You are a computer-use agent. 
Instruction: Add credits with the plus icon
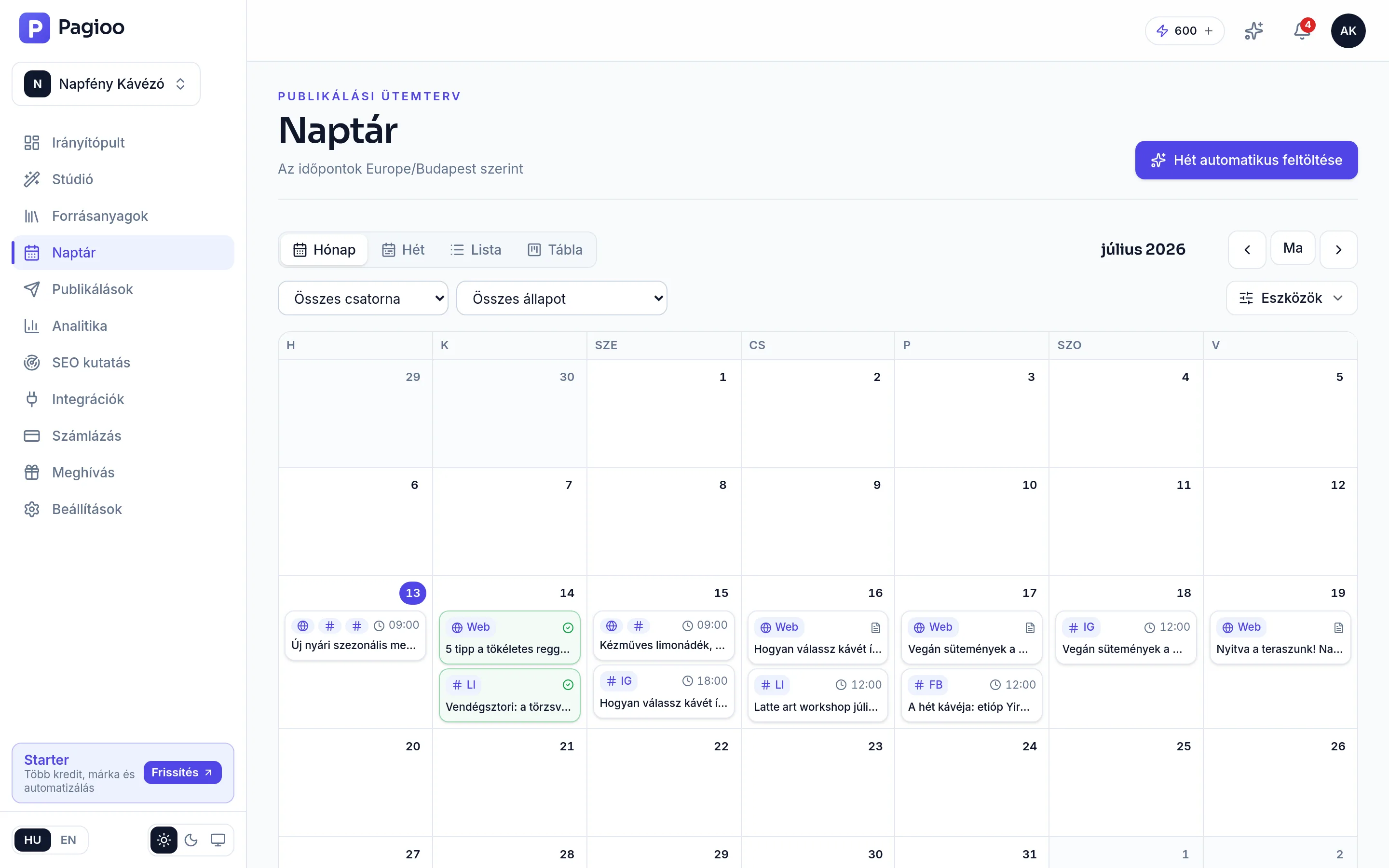tap(1209, 31)
